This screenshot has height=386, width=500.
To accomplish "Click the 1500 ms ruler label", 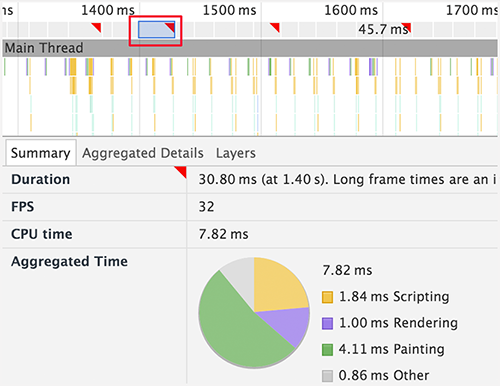I will click(229, 10).
